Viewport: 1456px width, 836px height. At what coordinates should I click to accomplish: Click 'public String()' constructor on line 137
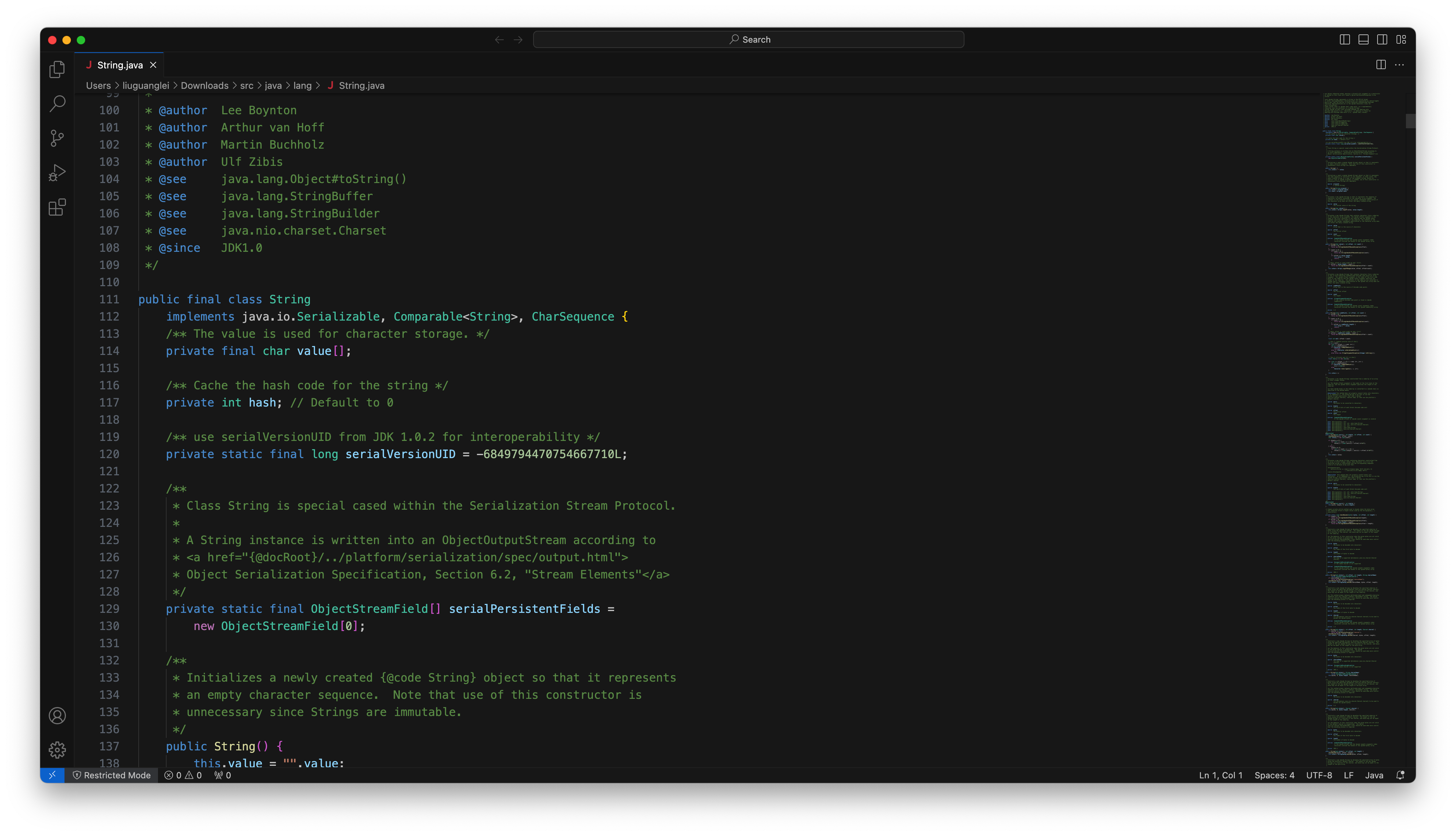(x=217, y=746)
